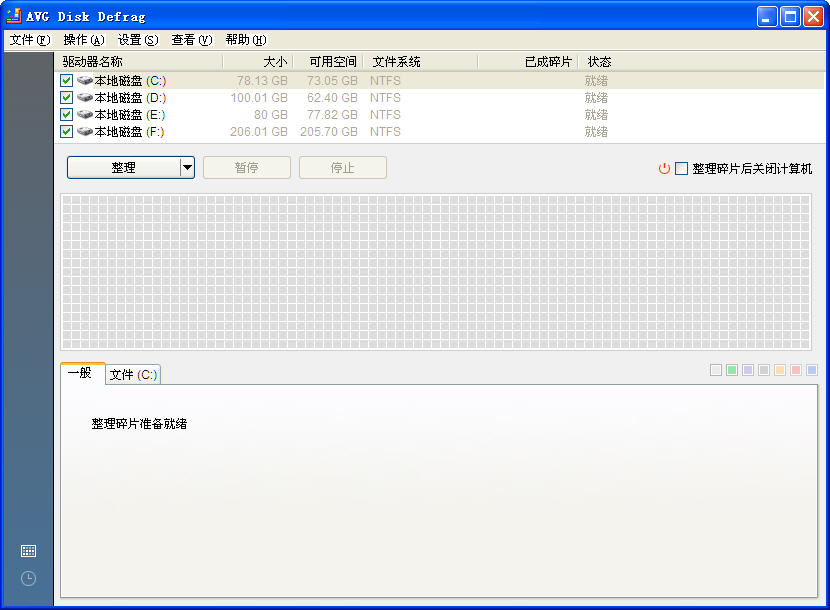Click the orange legend color swatch
Screen dimensions: 830x610
[780, 370]
